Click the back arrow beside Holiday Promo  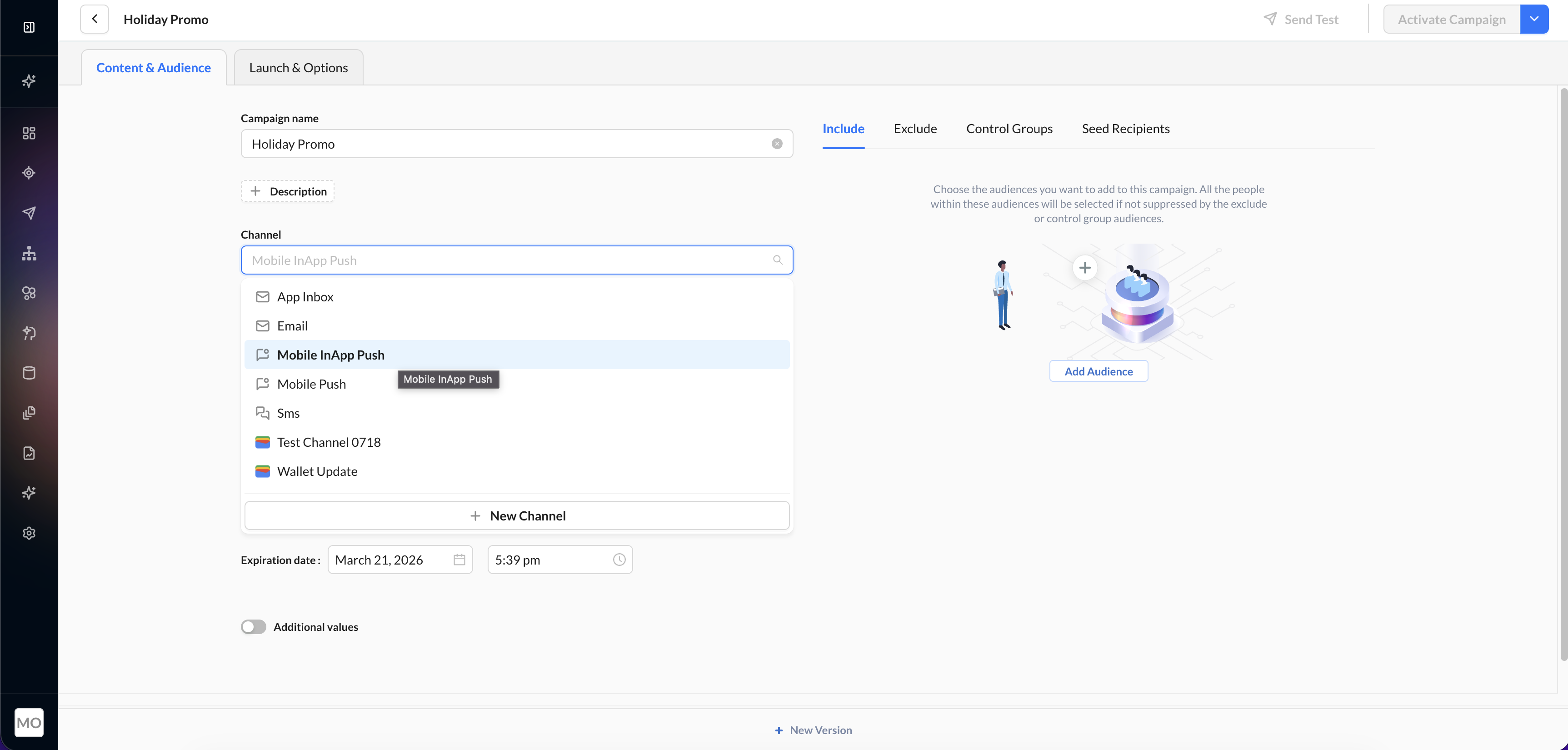point(95,19)
